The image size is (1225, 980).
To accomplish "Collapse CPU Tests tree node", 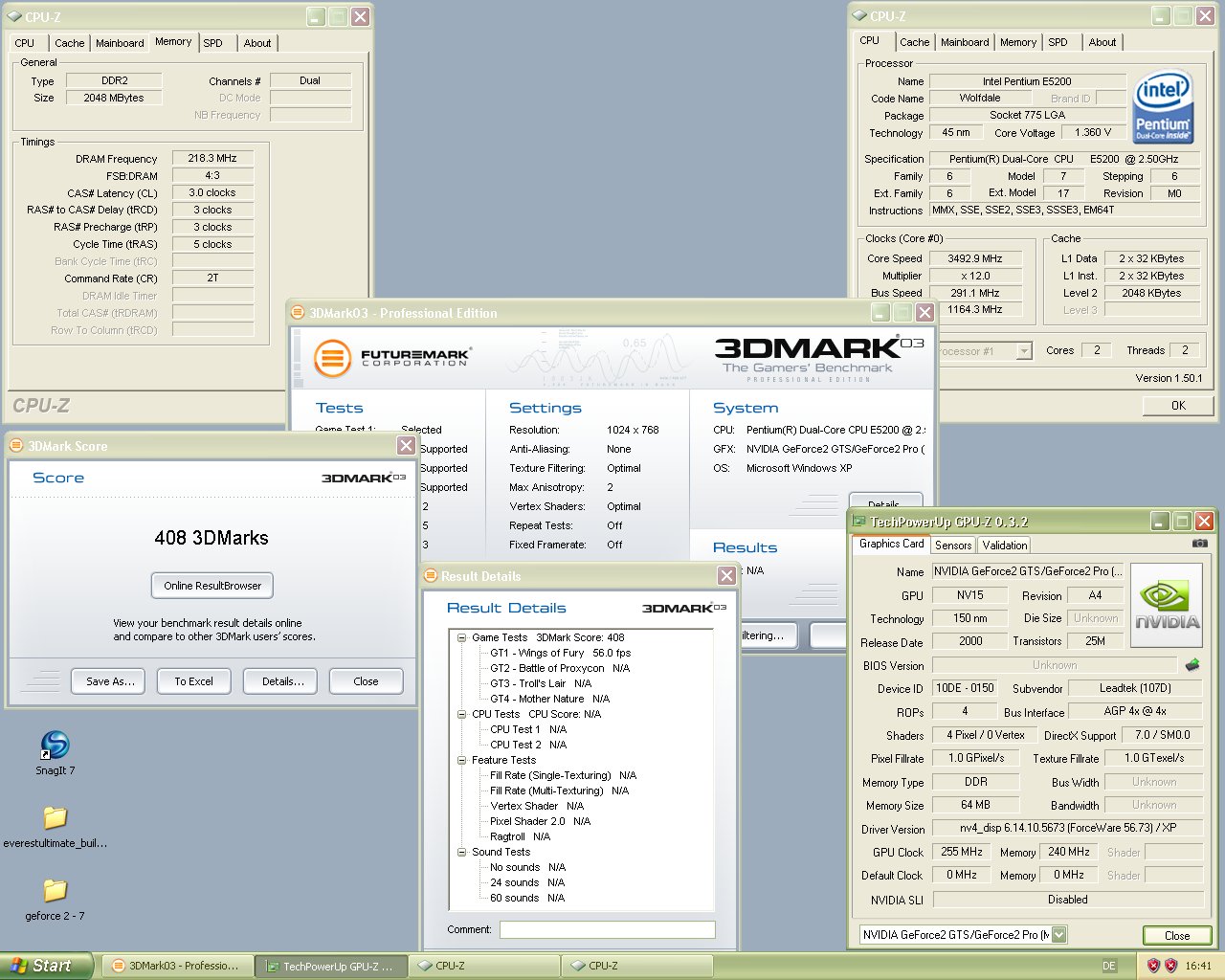I will [x=461, y=714].
